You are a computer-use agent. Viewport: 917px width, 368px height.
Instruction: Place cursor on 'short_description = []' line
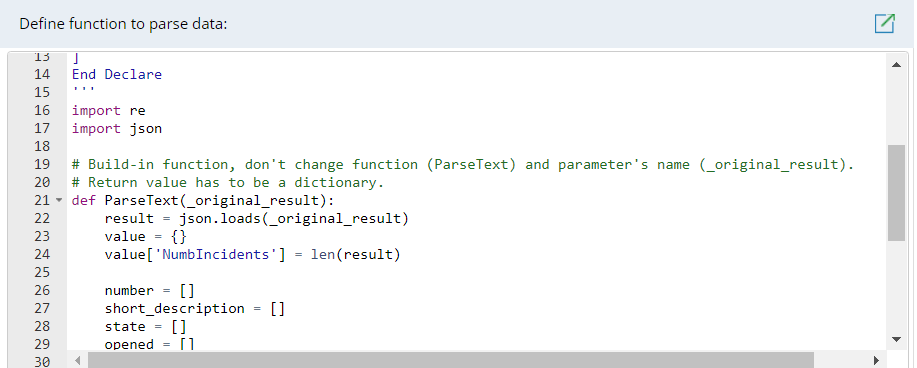195,308
